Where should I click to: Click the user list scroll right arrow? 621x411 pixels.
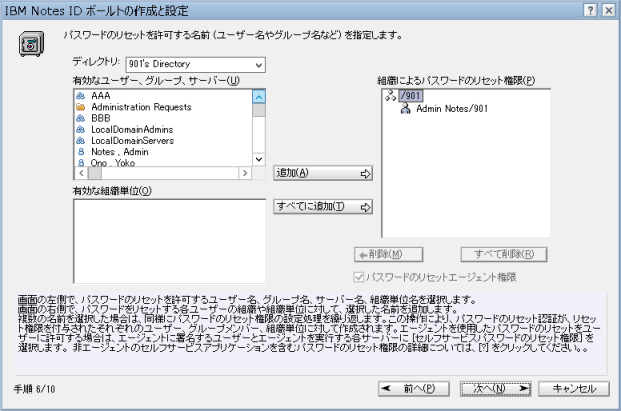click(x=245, y=173)
